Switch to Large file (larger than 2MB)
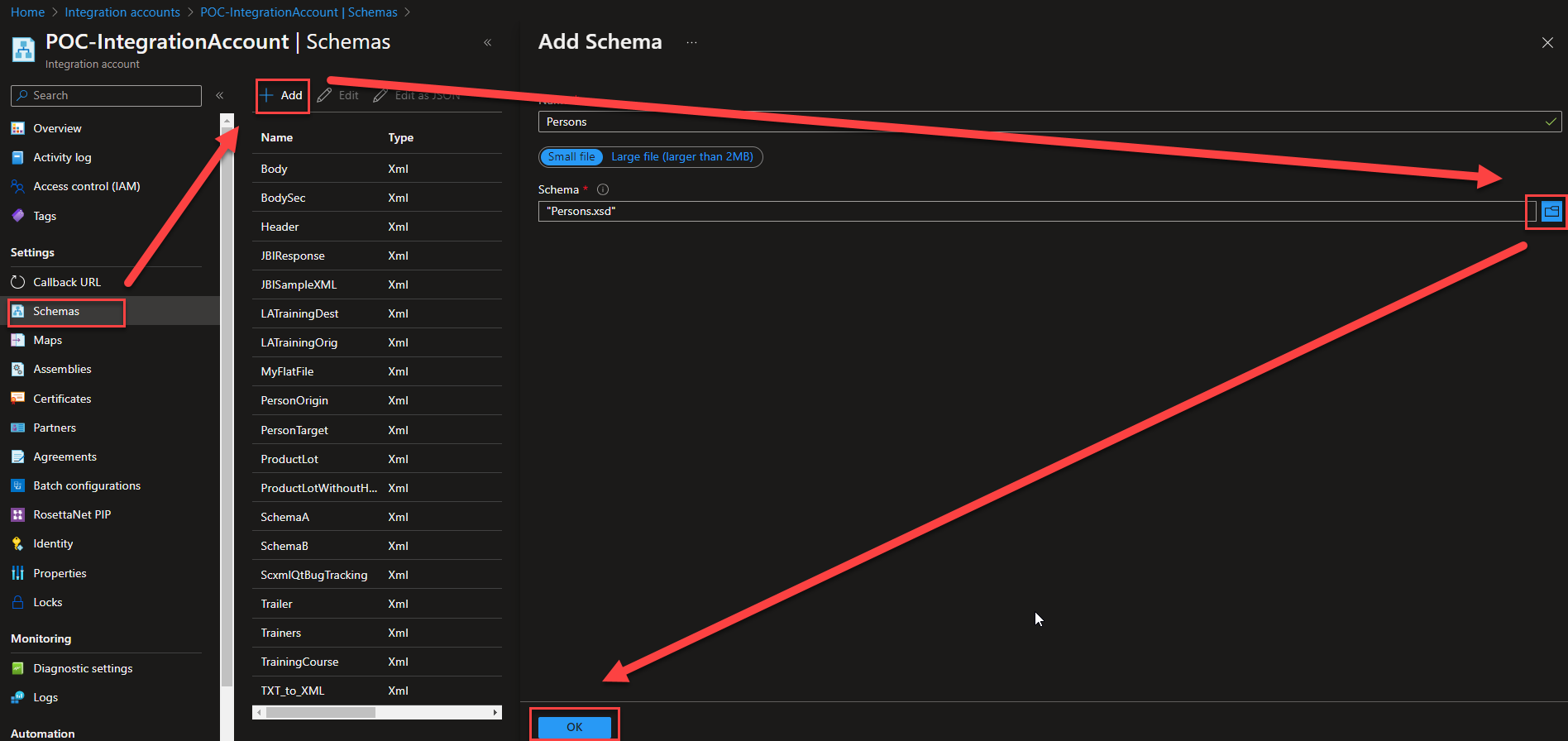 point(681,156)
